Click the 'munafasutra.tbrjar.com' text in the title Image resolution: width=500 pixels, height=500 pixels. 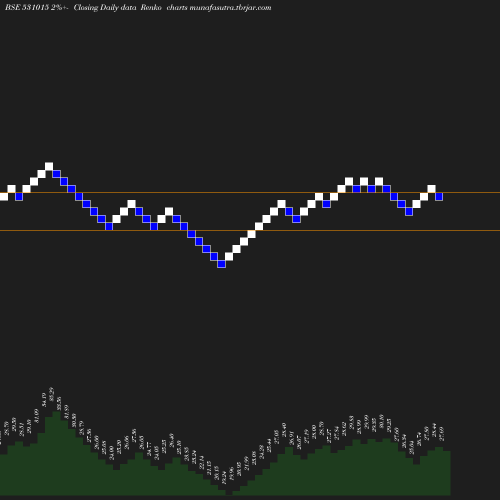(230, 8)
